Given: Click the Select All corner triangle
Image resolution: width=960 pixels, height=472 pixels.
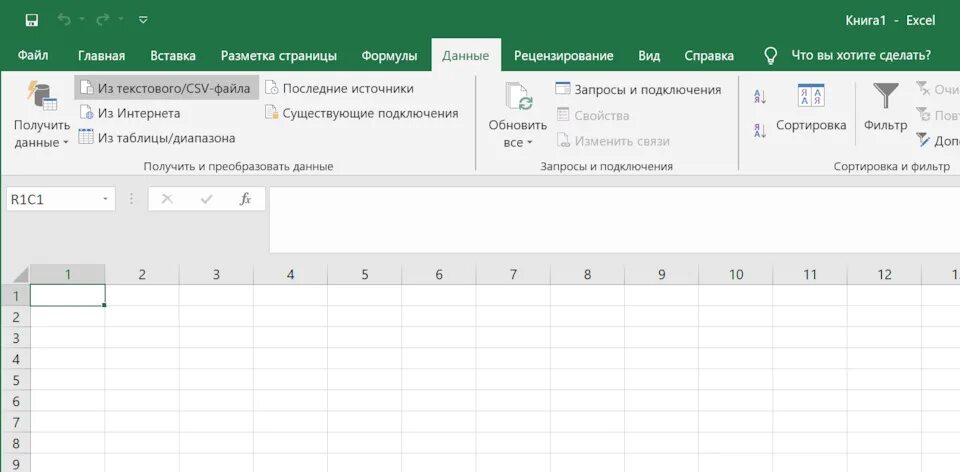Looking at the screenshot, I should pos(21,273).
